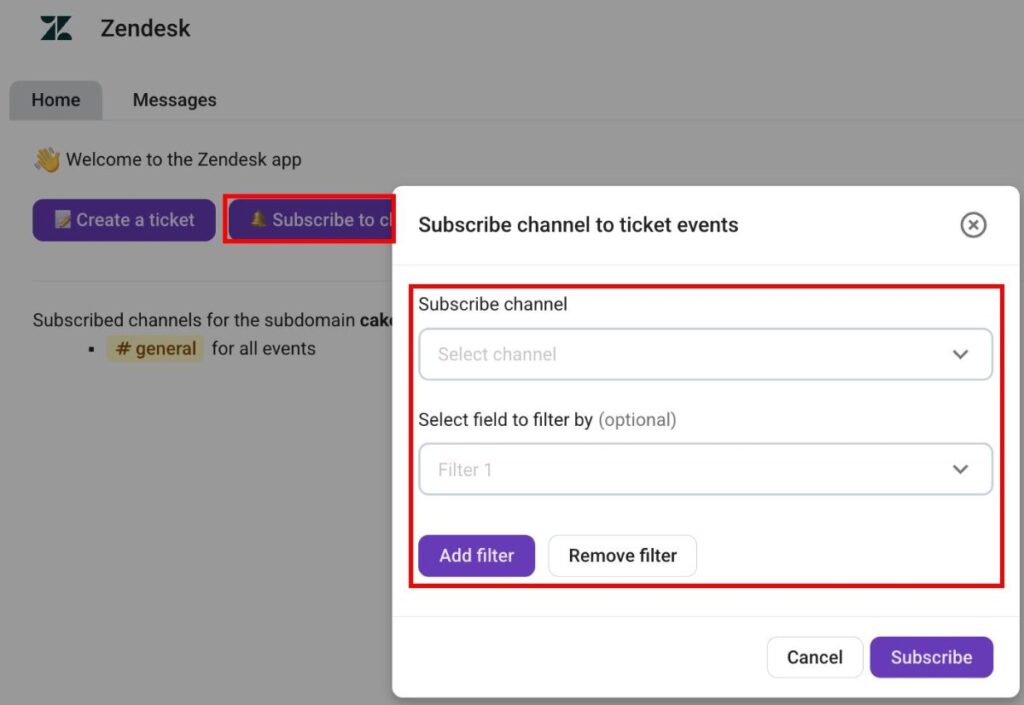Click the Select channel placeholder text

point(497,354)
